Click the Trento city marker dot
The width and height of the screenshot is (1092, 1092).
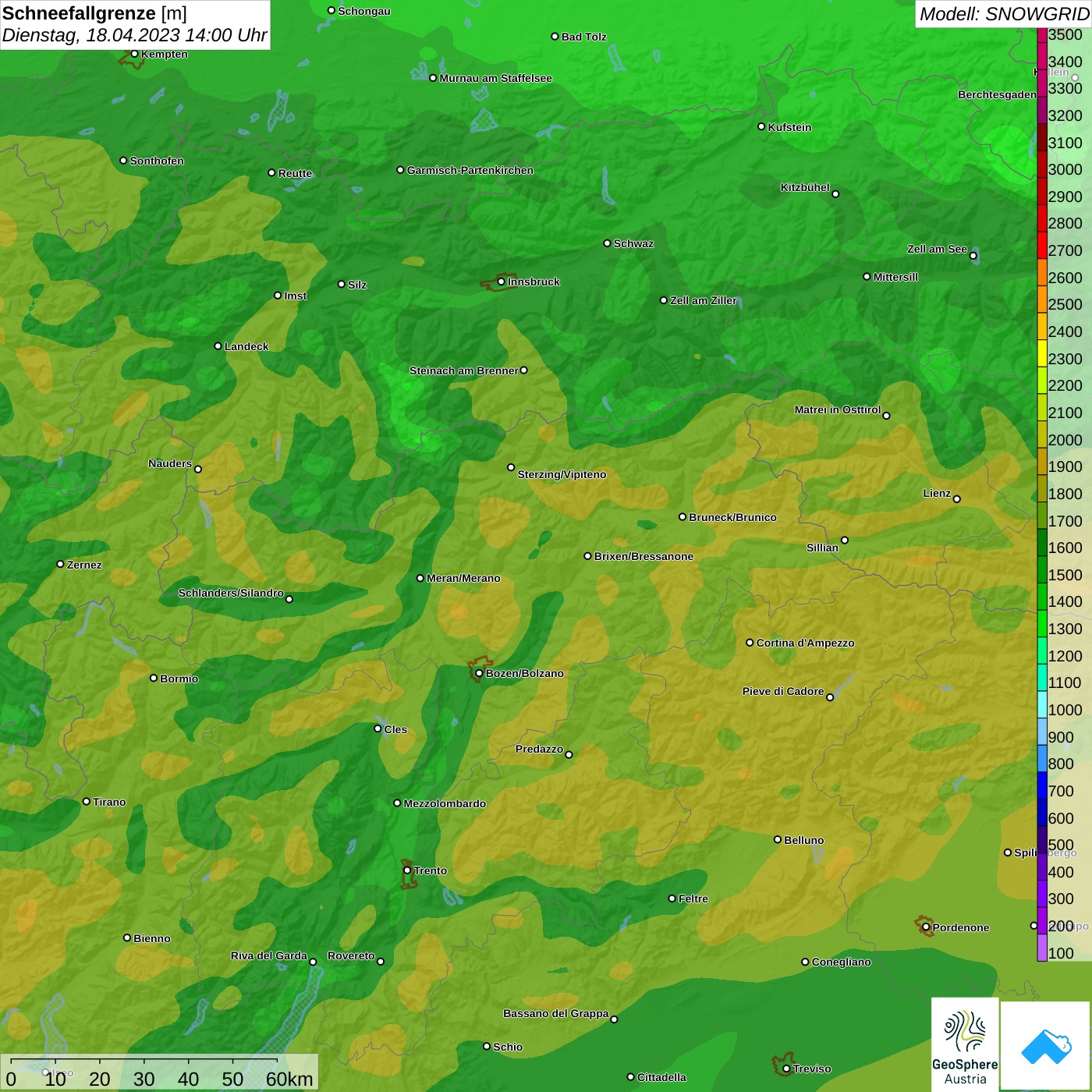pos(407,870)
